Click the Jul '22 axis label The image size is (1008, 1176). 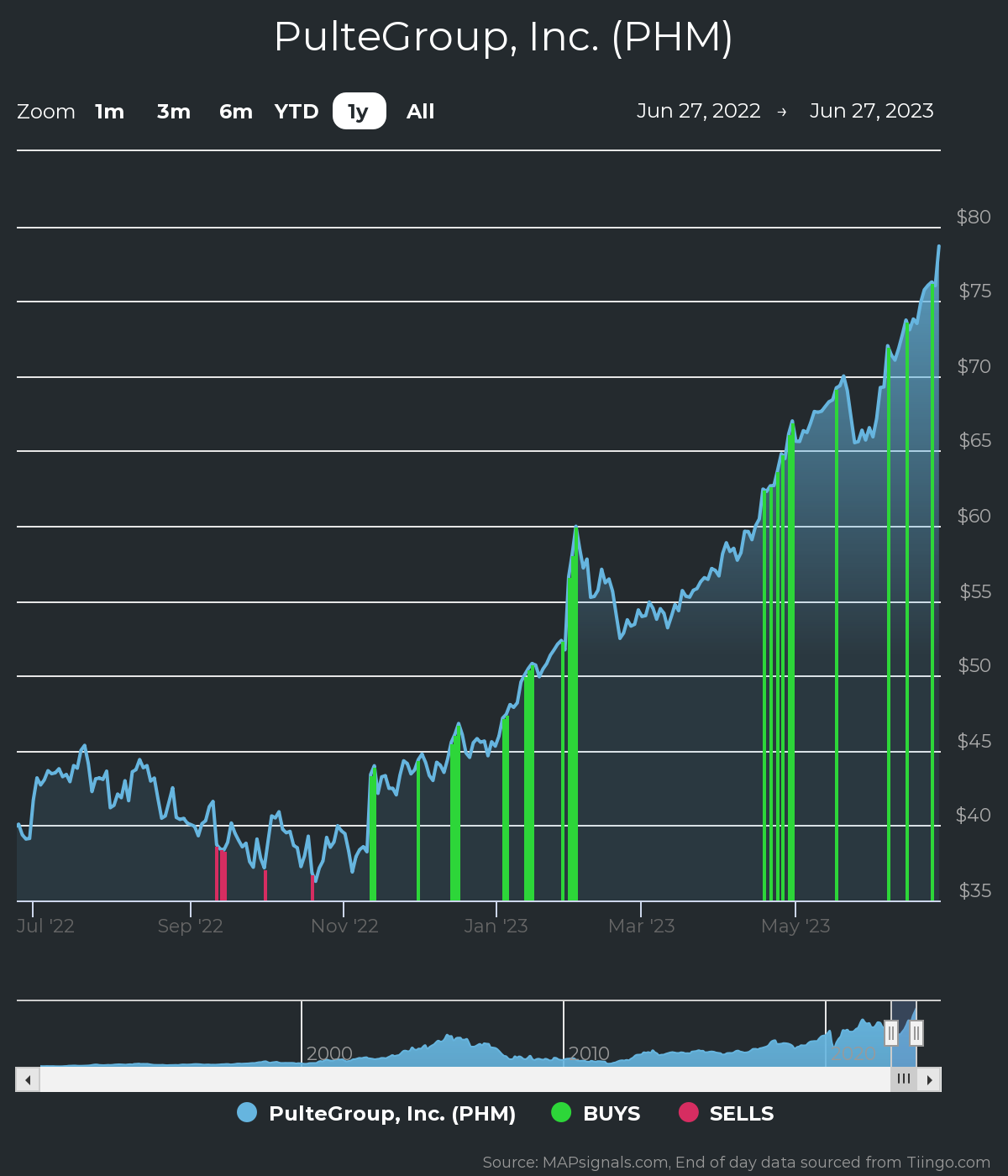45,926
